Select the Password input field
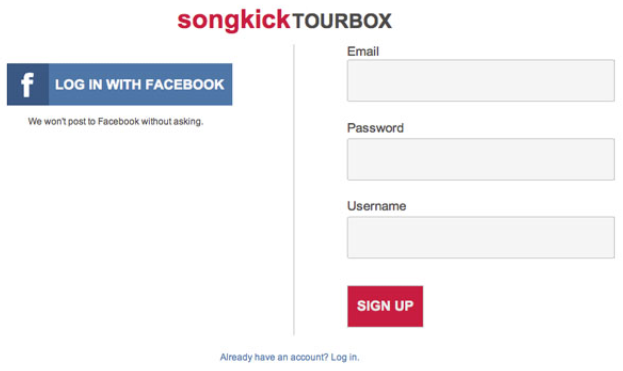Screen dimensions: 623x371 pyautogui.click(x=481, y=159)
